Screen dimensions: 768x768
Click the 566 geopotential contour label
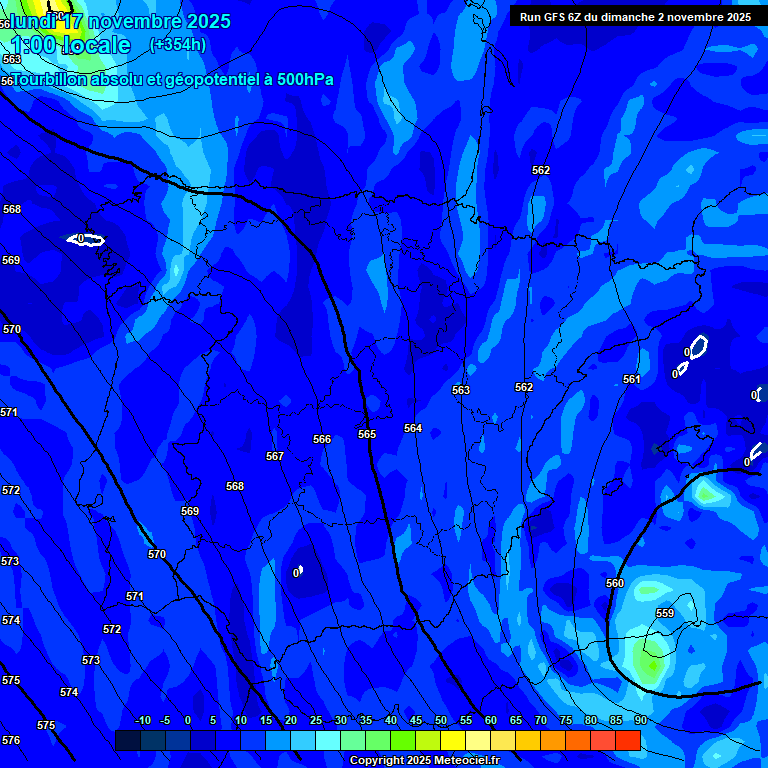coord(322,439)
